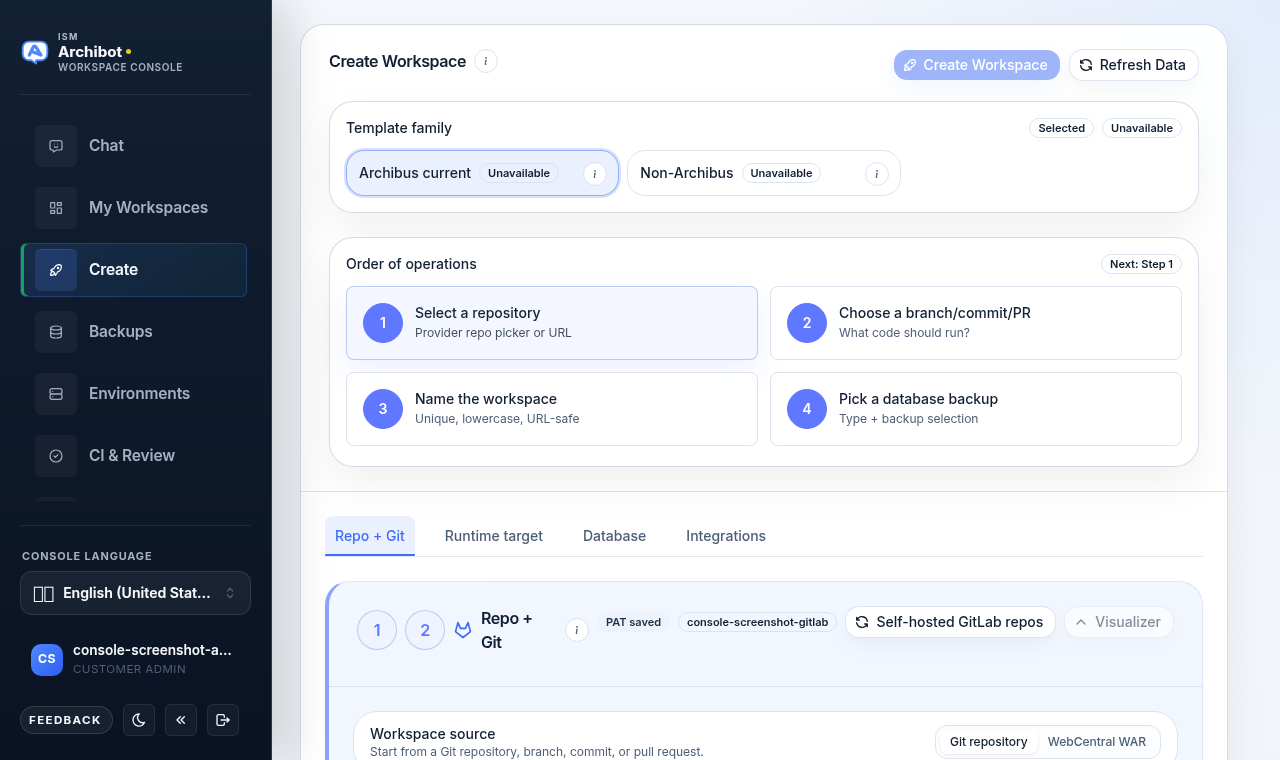Viewport: 1280px width, 760px height.
Task: Click the Next: Step 1 badge
Action: [1141, 264]
